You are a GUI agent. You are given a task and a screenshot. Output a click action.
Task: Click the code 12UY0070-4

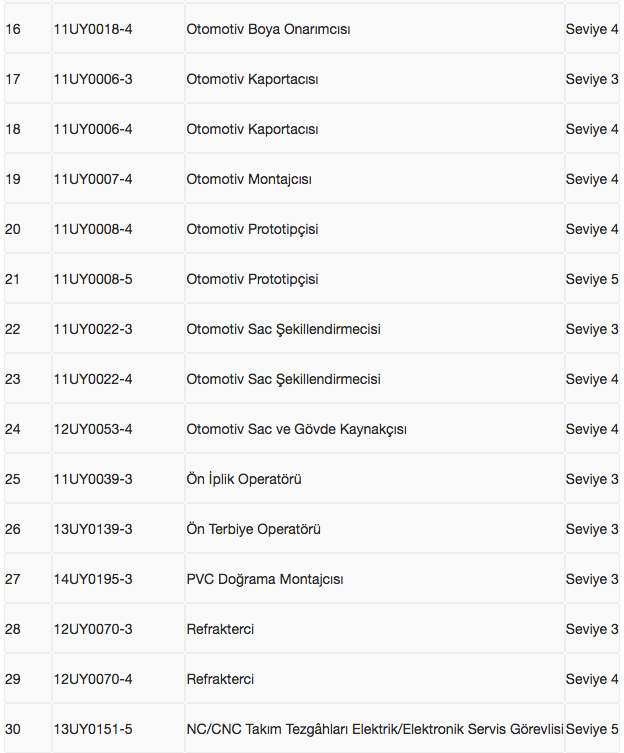pos(93,679)
